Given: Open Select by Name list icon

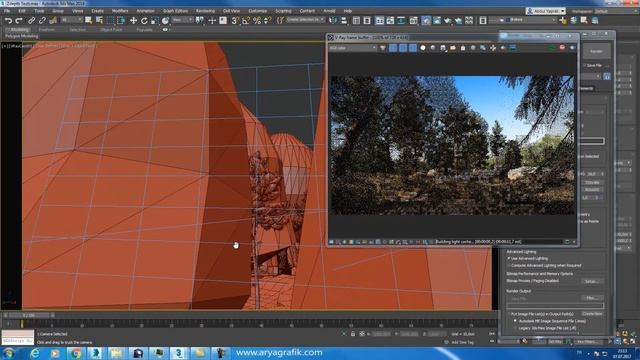Looking at the screenshot, I should pos(99,20).
